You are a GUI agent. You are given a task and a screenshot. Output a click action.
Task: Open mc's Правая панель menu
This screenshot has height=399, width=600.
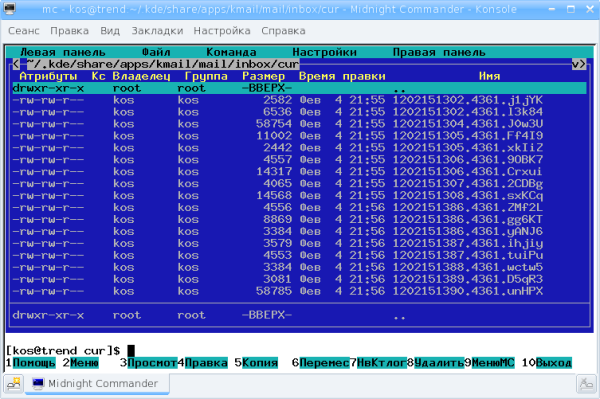click(x=439, y=52)
